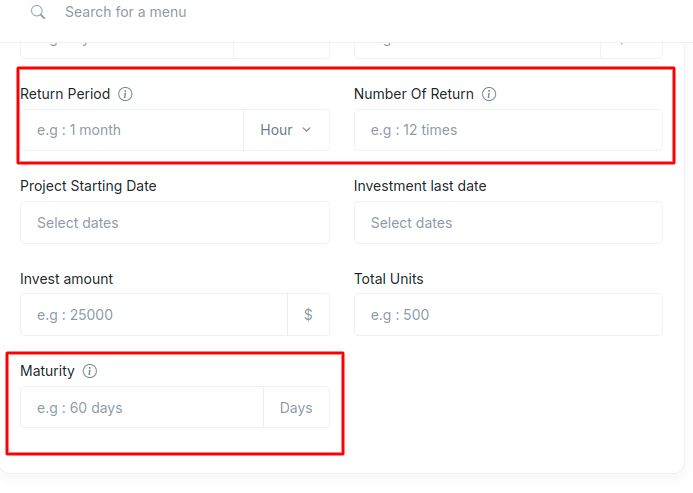Click the magnifier search icon
693x493 pixels.
click(x=38, y=12)
